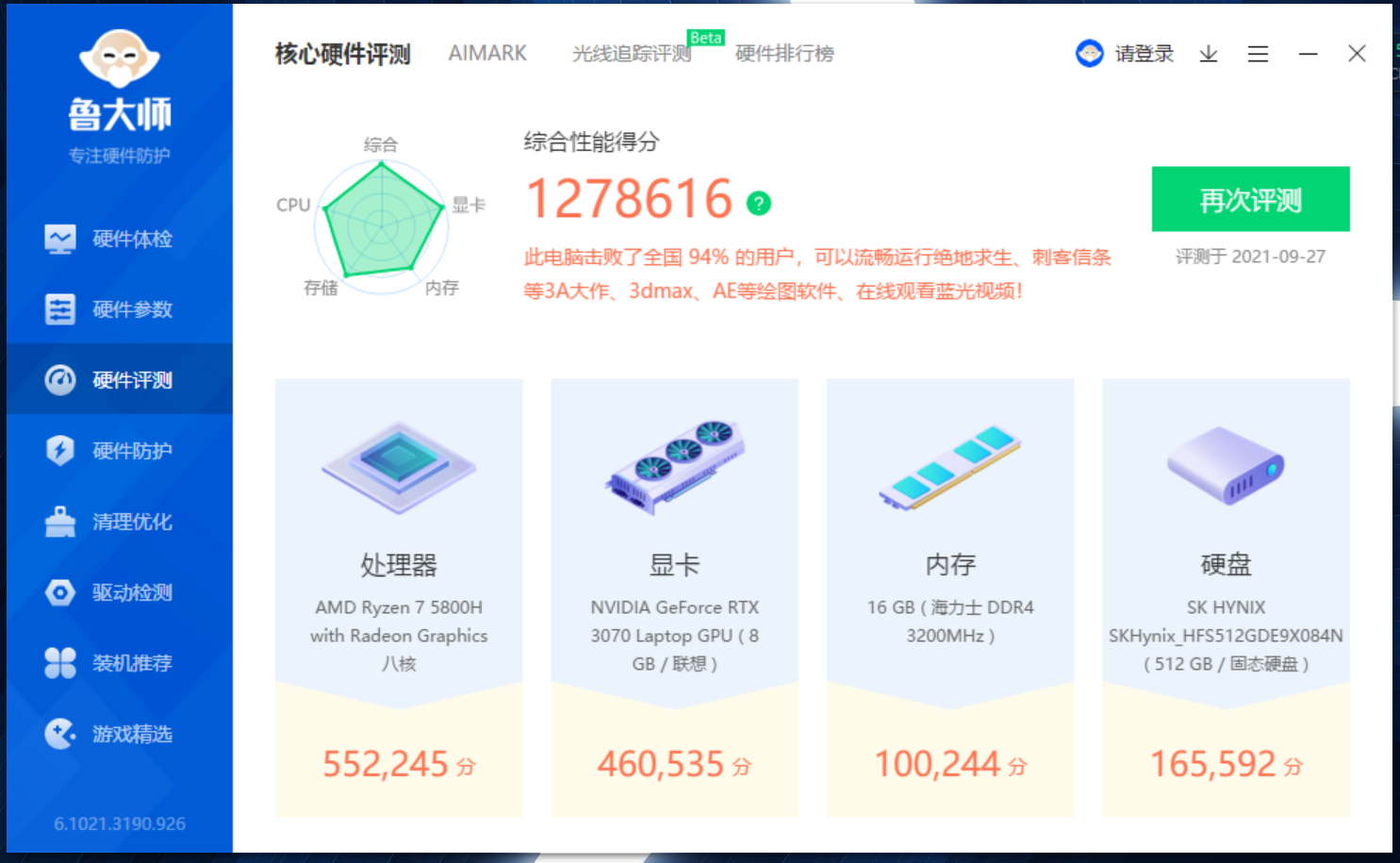
Task: Open the hamburger main menu
Action: click(x=1258, y=54)
